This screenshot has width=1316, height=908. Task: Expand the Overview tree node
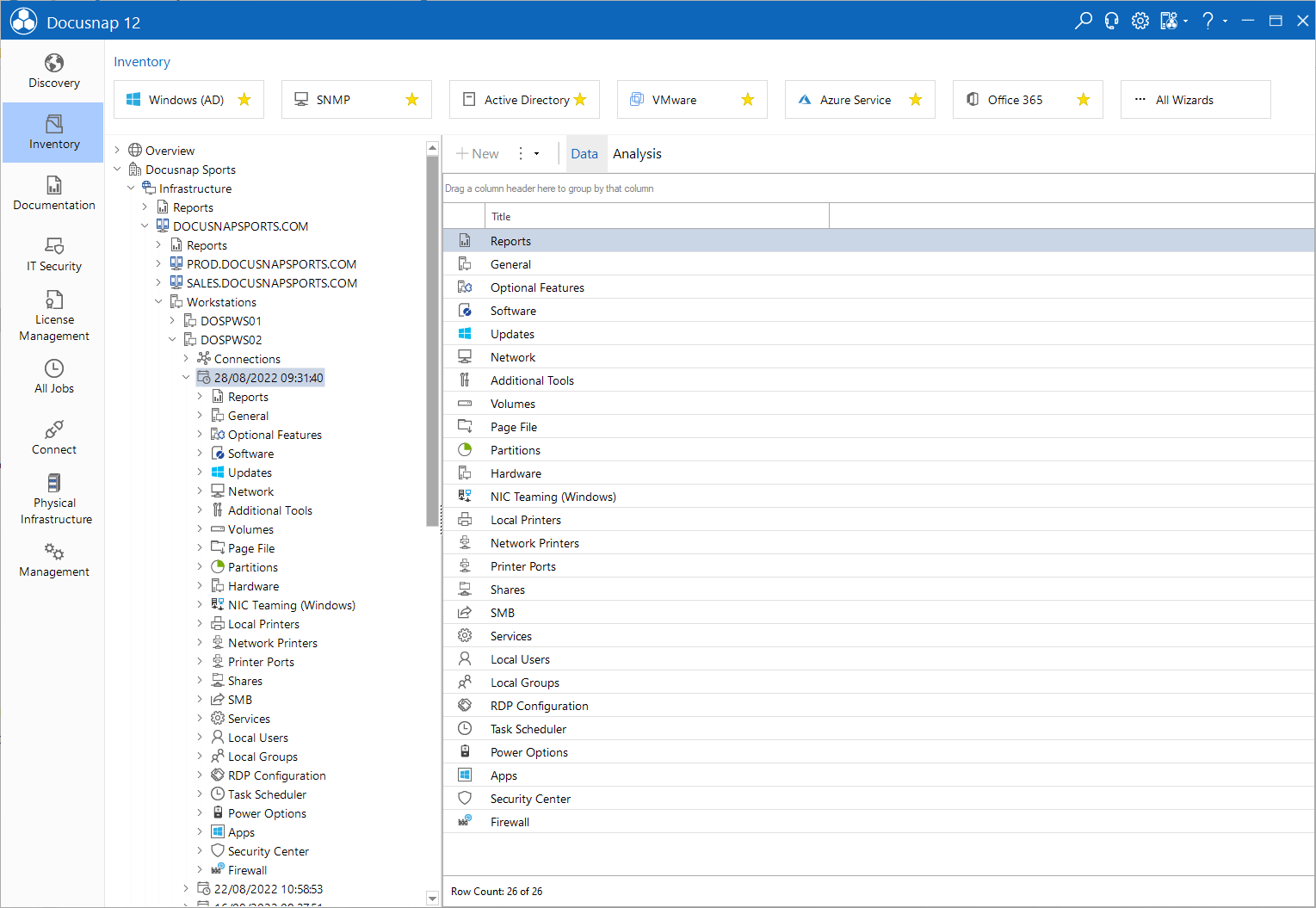(118, 151)
